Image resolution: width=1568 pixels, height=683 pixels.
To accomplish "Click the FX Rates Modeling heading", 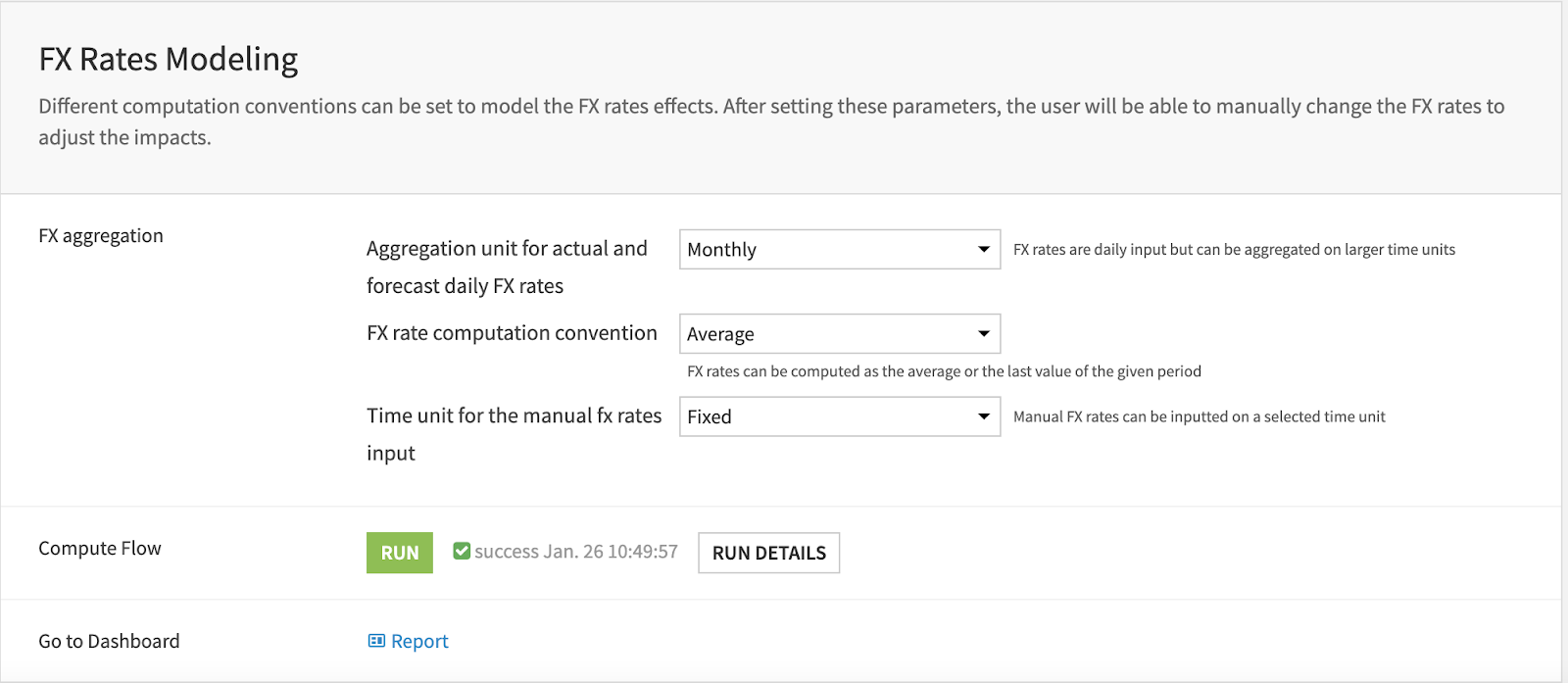I will [x=169, y=60].
